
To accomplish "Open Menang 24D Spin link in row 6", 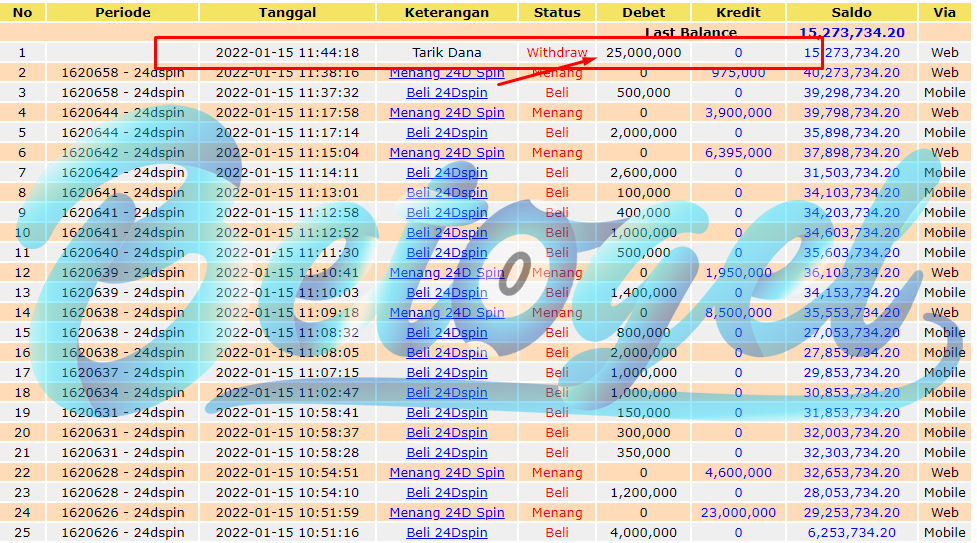I will (447, 153).
